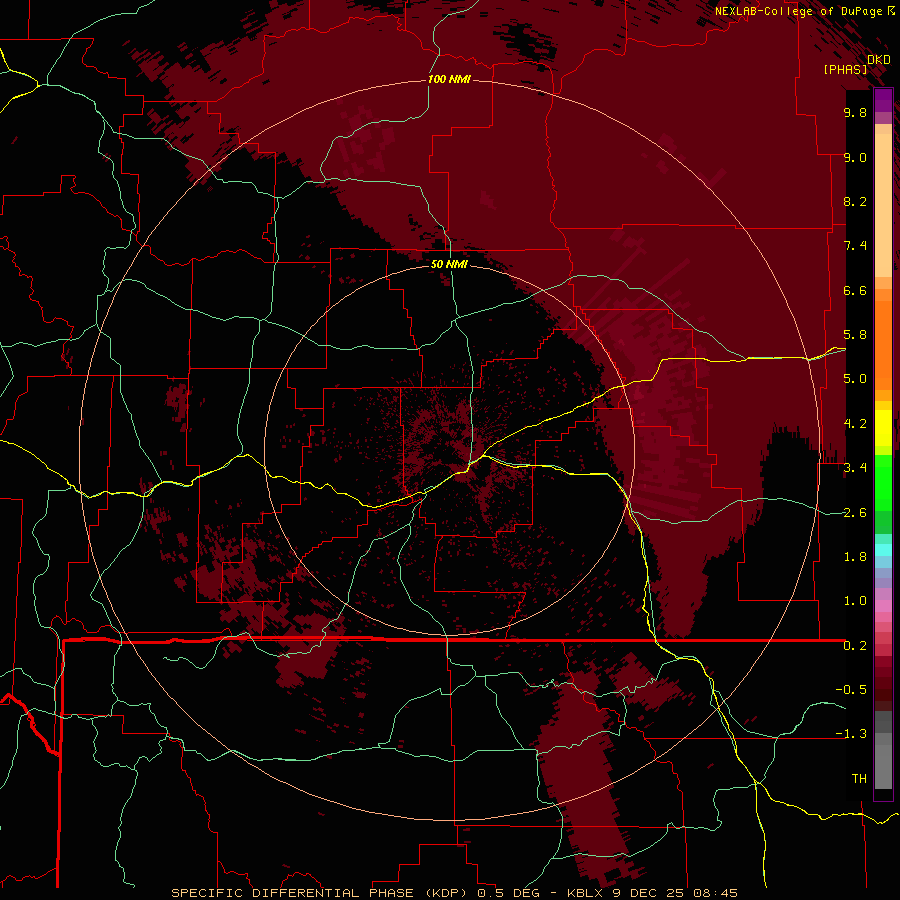Click the 9.0 scale value
The image size is (900, 900).
tap(855, 157)
